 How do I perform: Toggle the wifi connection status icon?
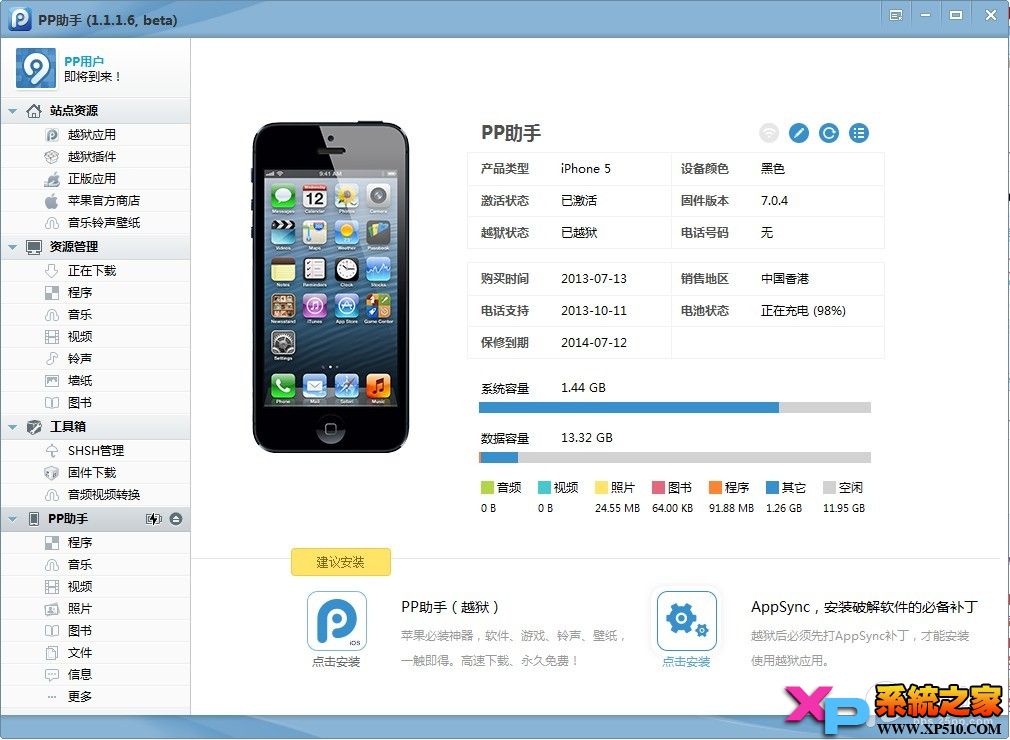[x=768, y=132]
